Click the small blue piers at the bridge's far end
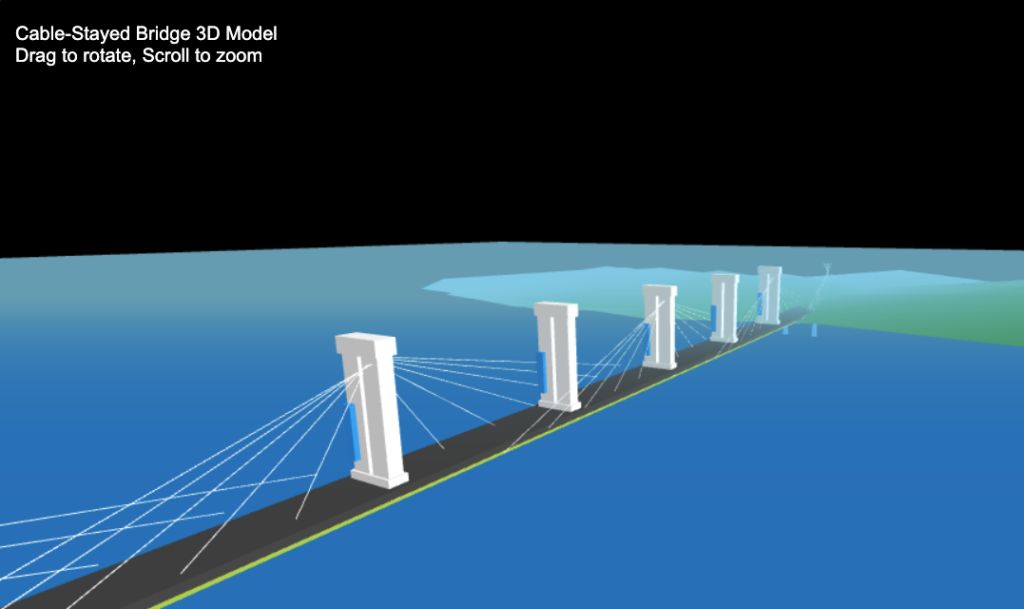The width and height of the screenshot is (1024, 609). (813, 329)
